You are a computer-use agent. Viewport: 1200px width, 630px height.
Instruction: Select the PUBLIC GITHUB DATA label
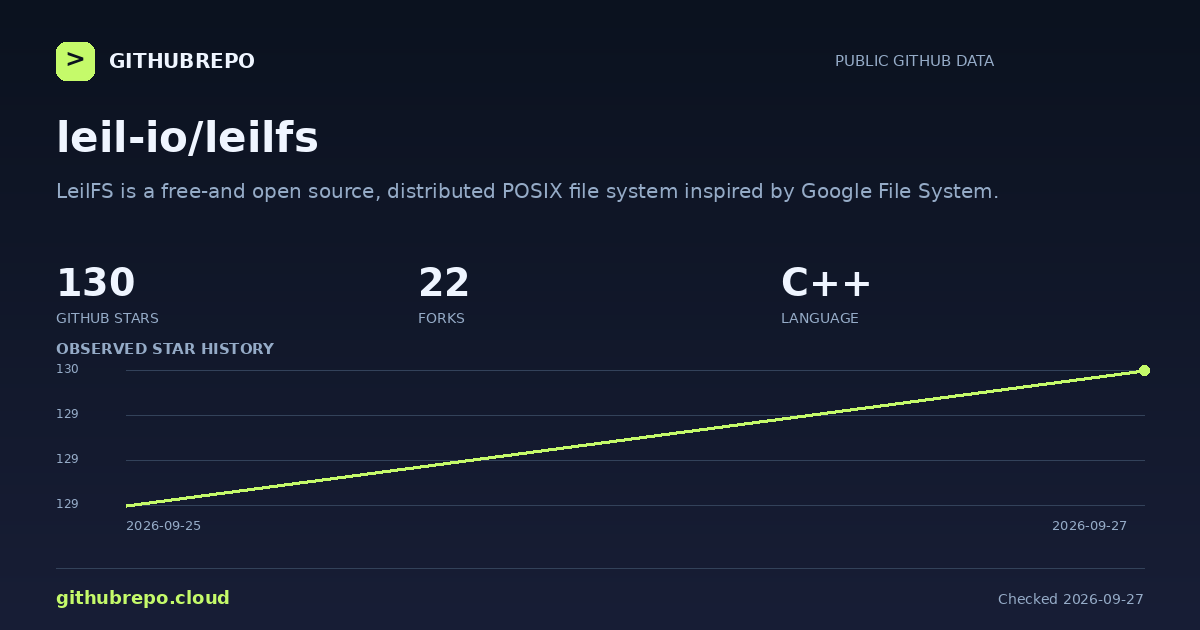(x=914, y=61)
